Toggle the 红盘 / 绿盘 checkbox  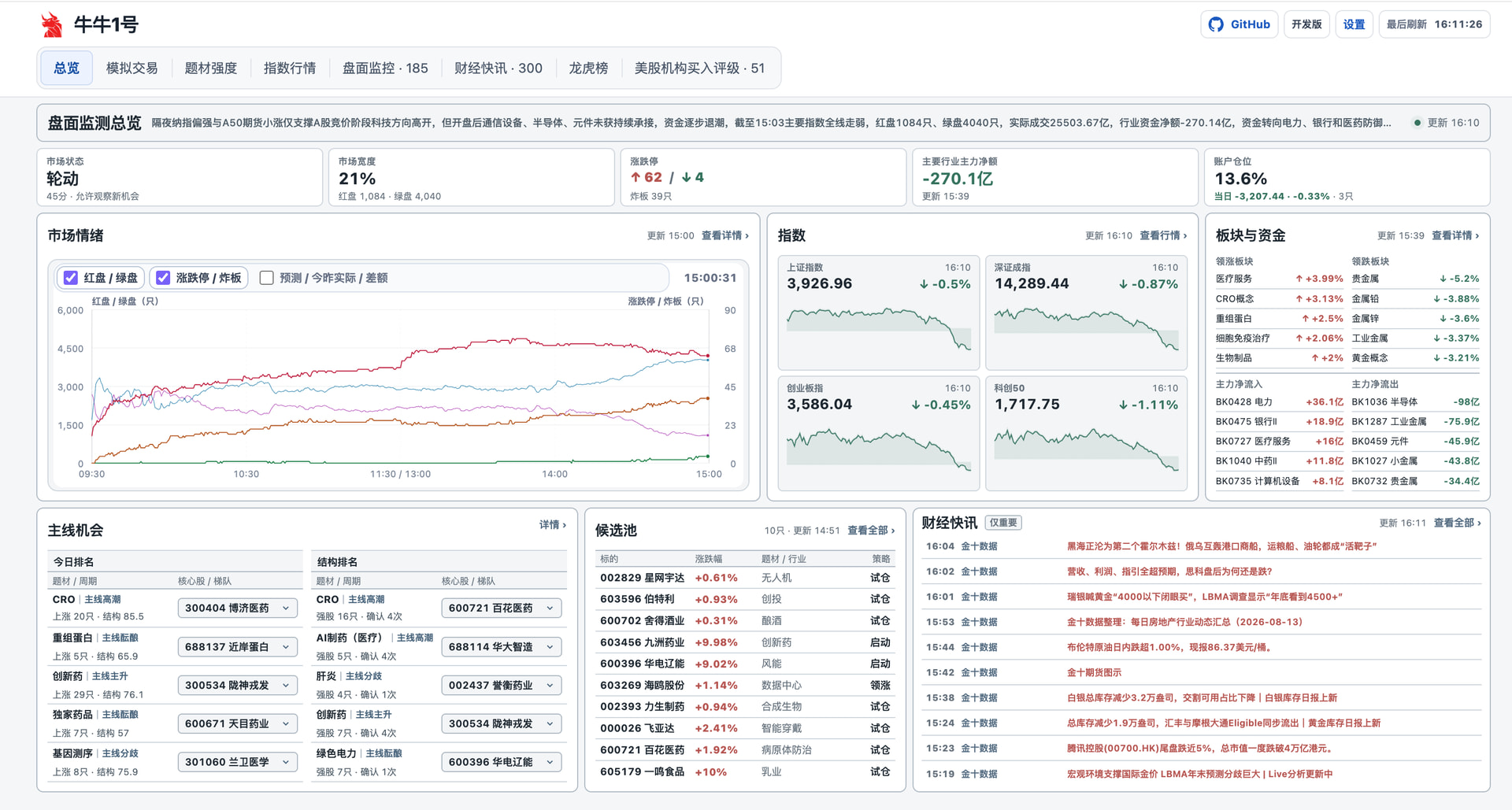pyautogui.click(x=71, y=278)
